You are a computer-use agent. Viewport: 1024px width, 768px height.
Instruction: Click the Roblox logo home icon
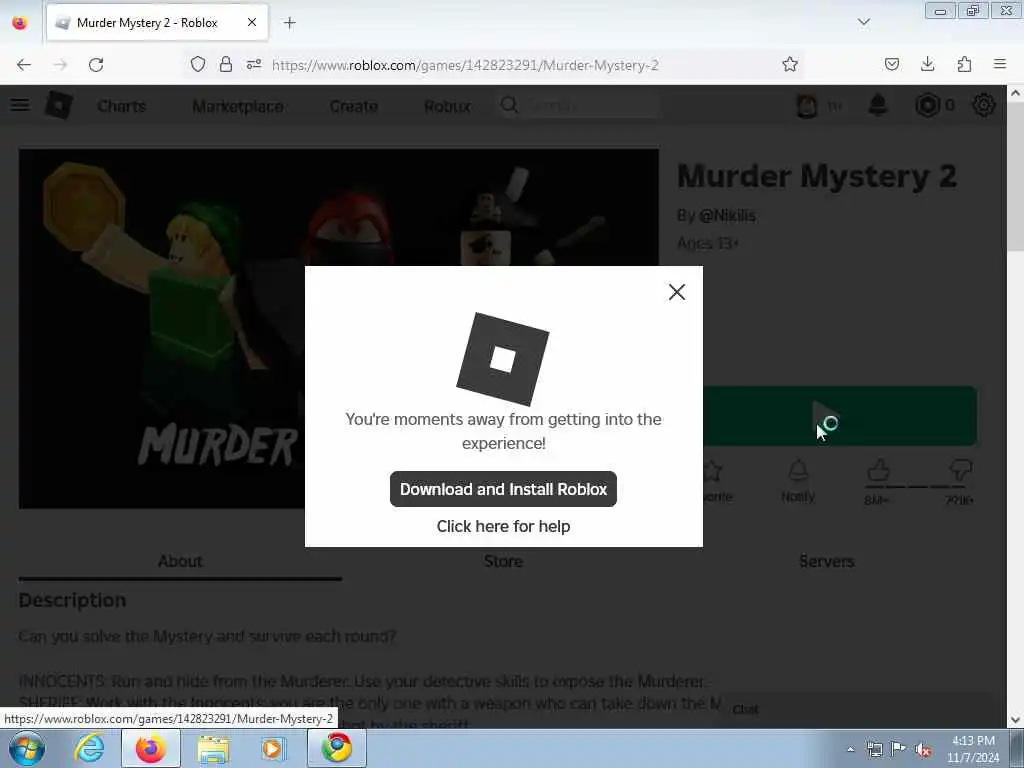59,105
